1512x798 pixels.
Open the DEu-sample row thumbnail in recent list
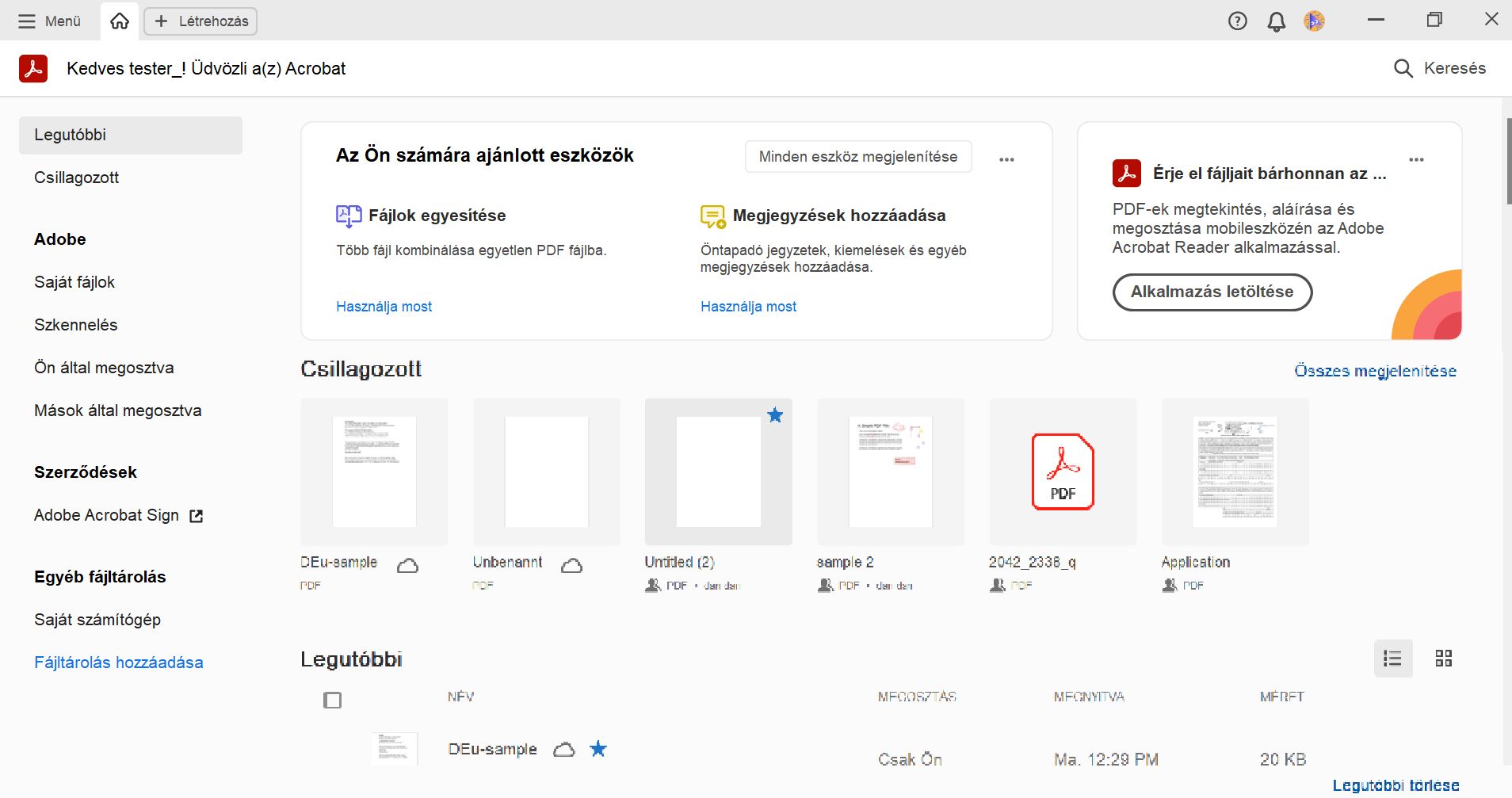(394, 749)
